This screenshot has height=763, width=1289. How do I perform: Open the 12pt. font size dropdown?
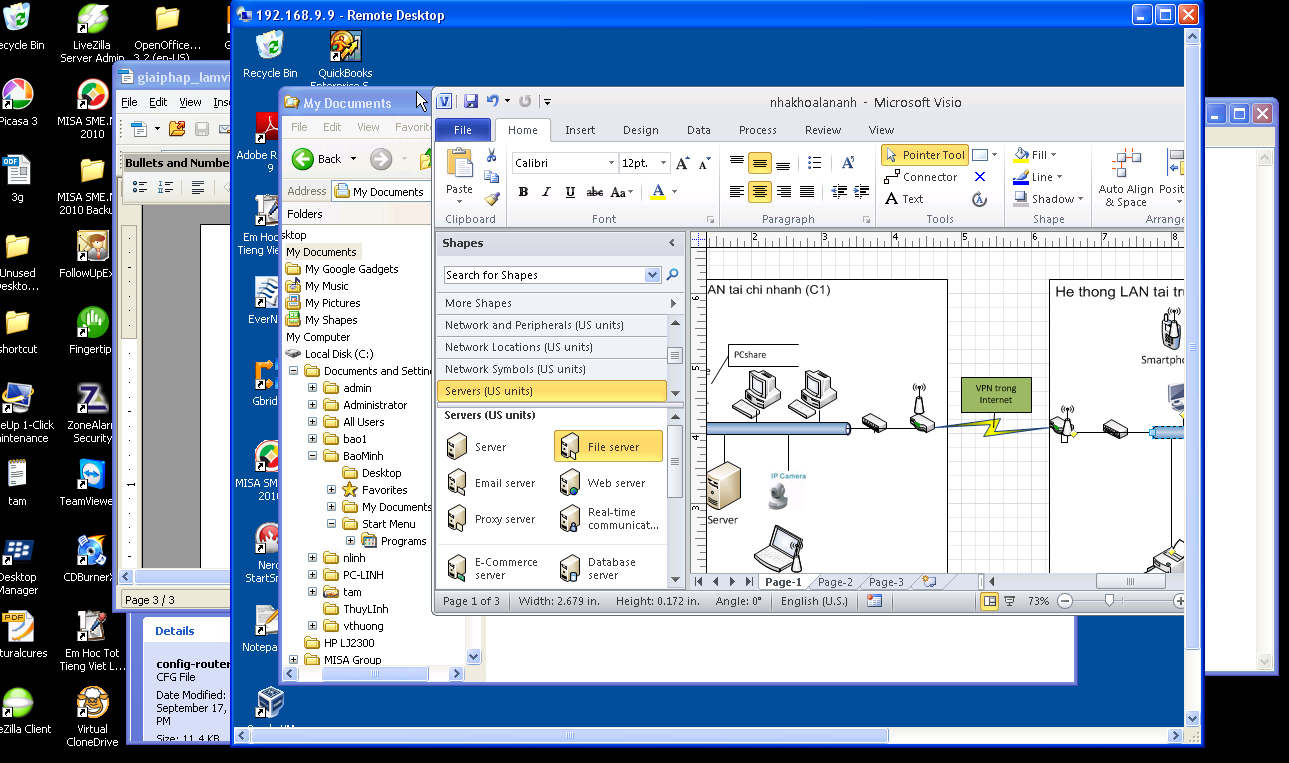[663, 163]
